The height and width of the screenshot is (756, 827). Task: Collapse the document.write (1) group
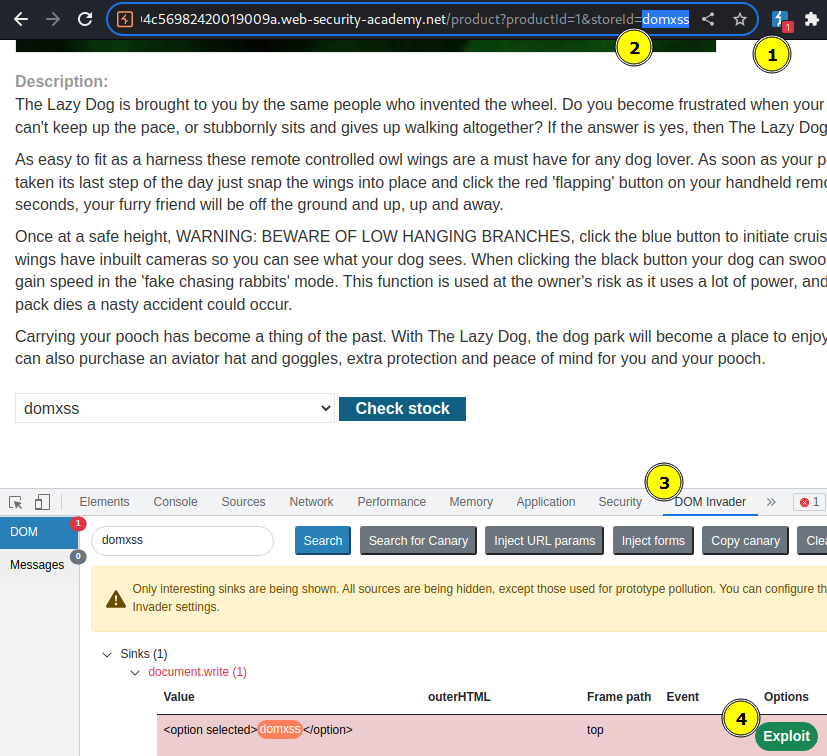(x=135, y=672)
